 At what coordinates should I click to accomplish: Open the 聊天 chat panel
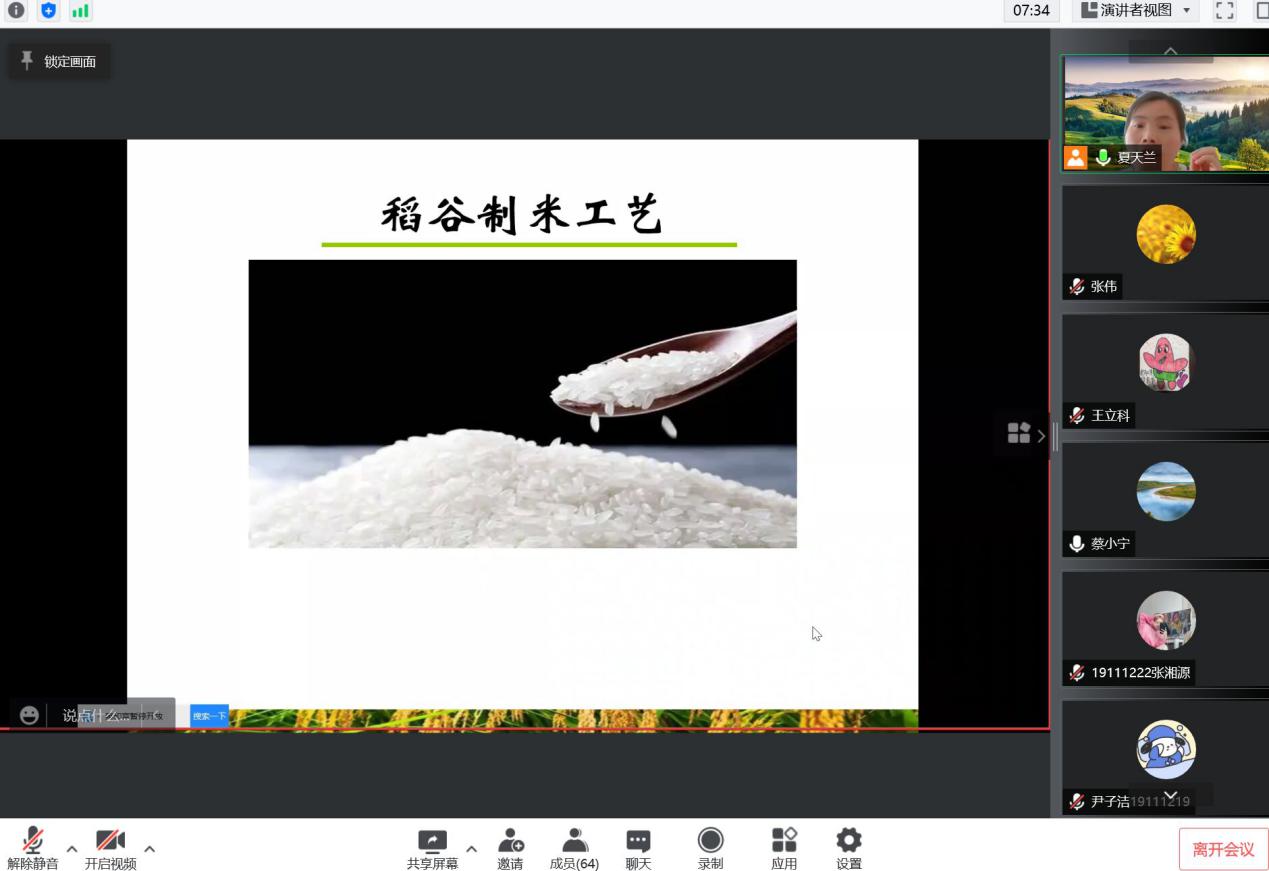pyautogui.click(x=638, y=848)
